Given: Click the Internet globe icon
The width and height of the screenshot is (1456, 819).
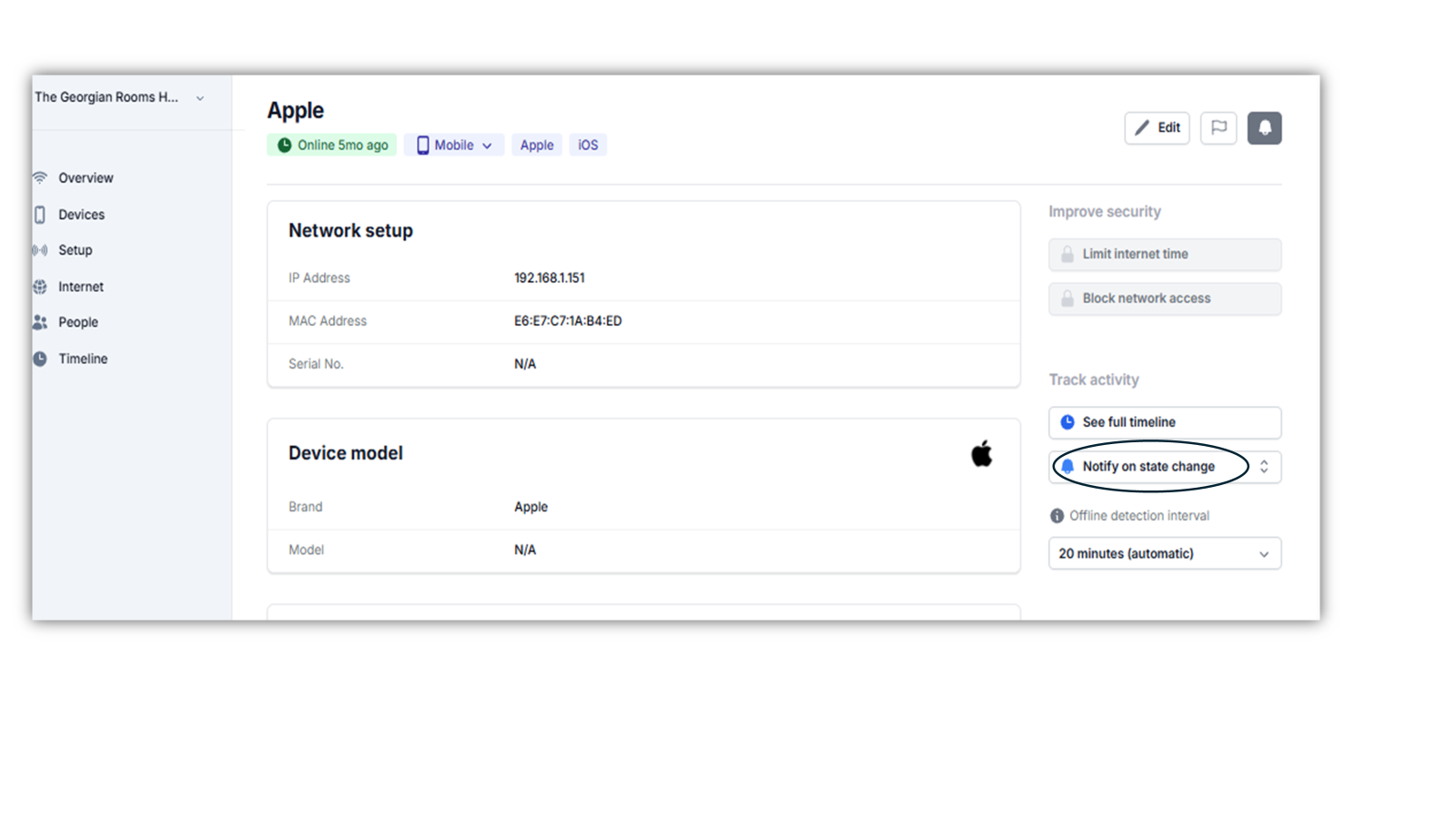Looking at the screenshot, I should pos(40,287).
